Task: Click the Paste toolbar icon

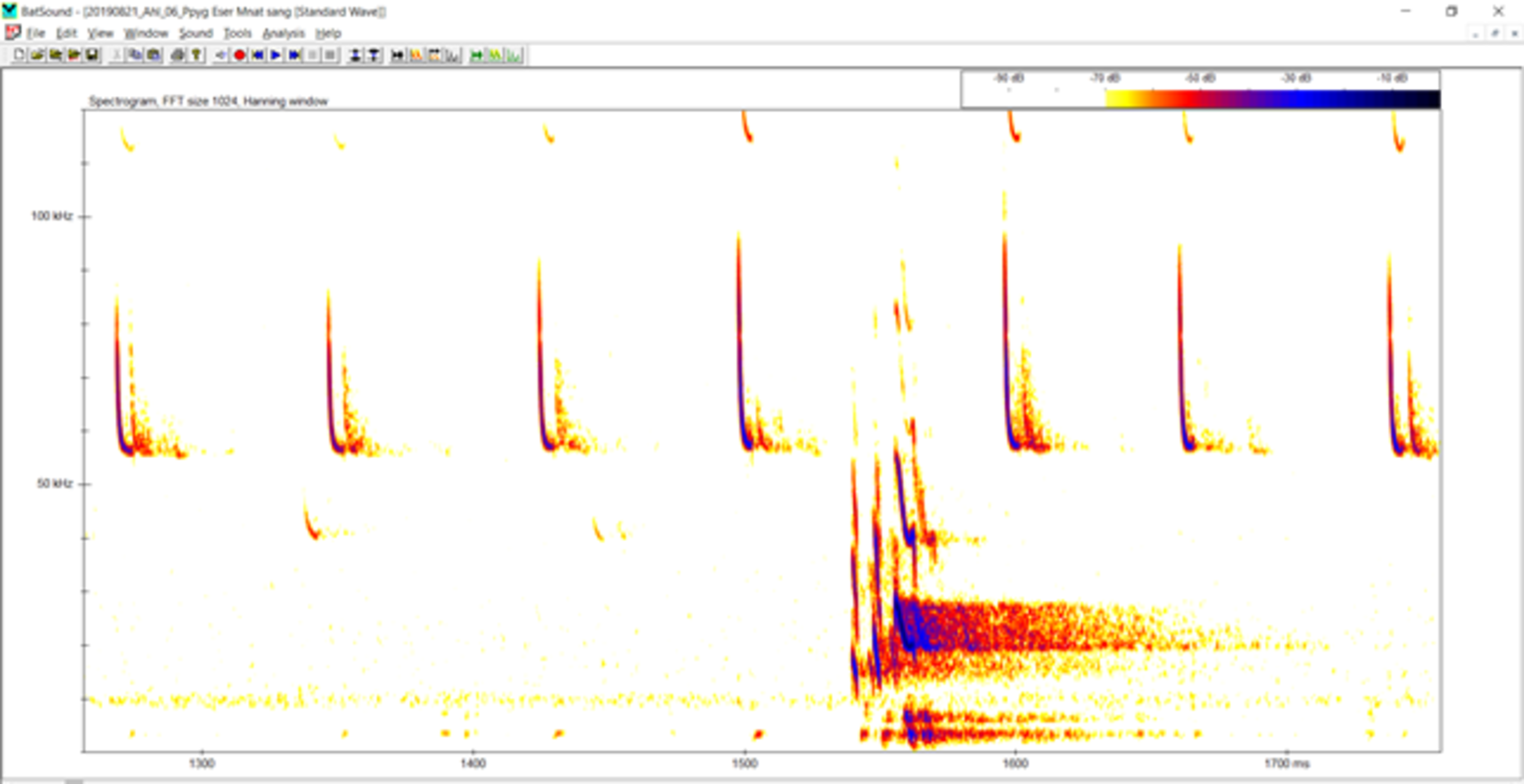Action: pyautogui.click(x=154, y=55)
